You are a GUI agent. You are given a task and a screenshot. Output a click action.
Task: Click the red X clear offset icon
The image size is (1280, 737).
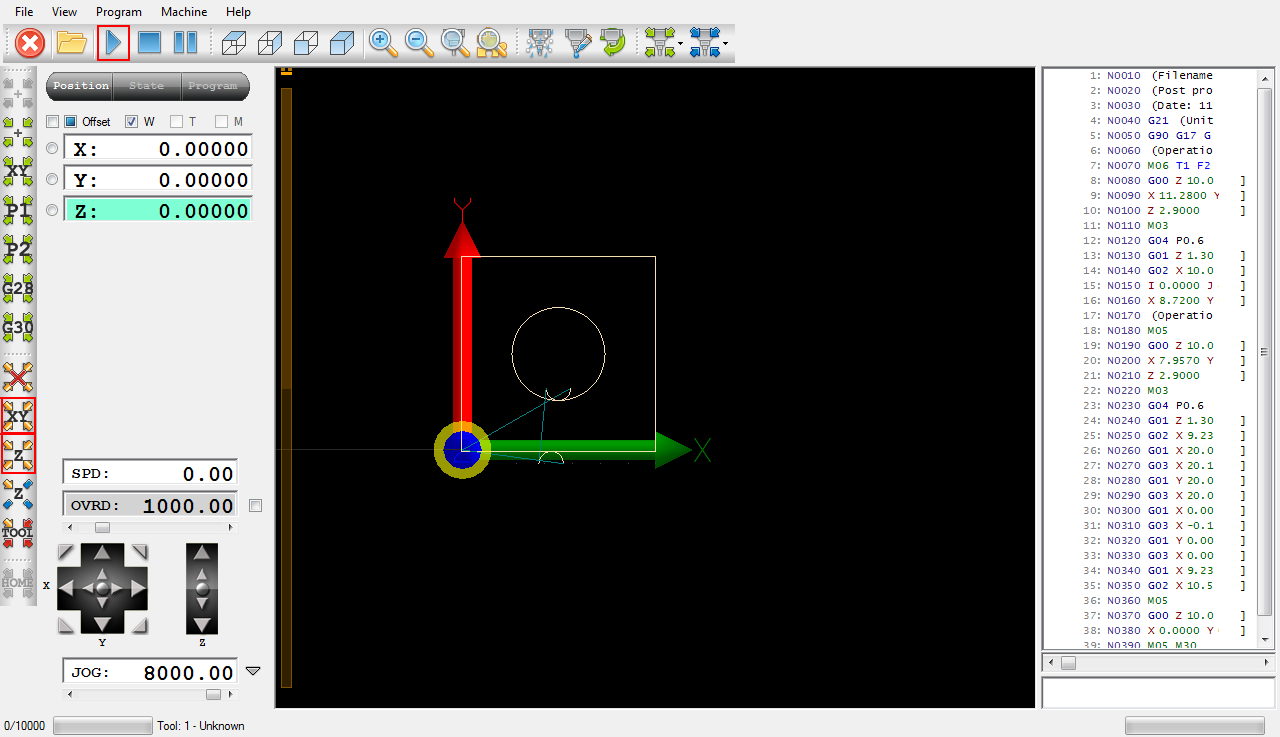click(x=18, y=376)
